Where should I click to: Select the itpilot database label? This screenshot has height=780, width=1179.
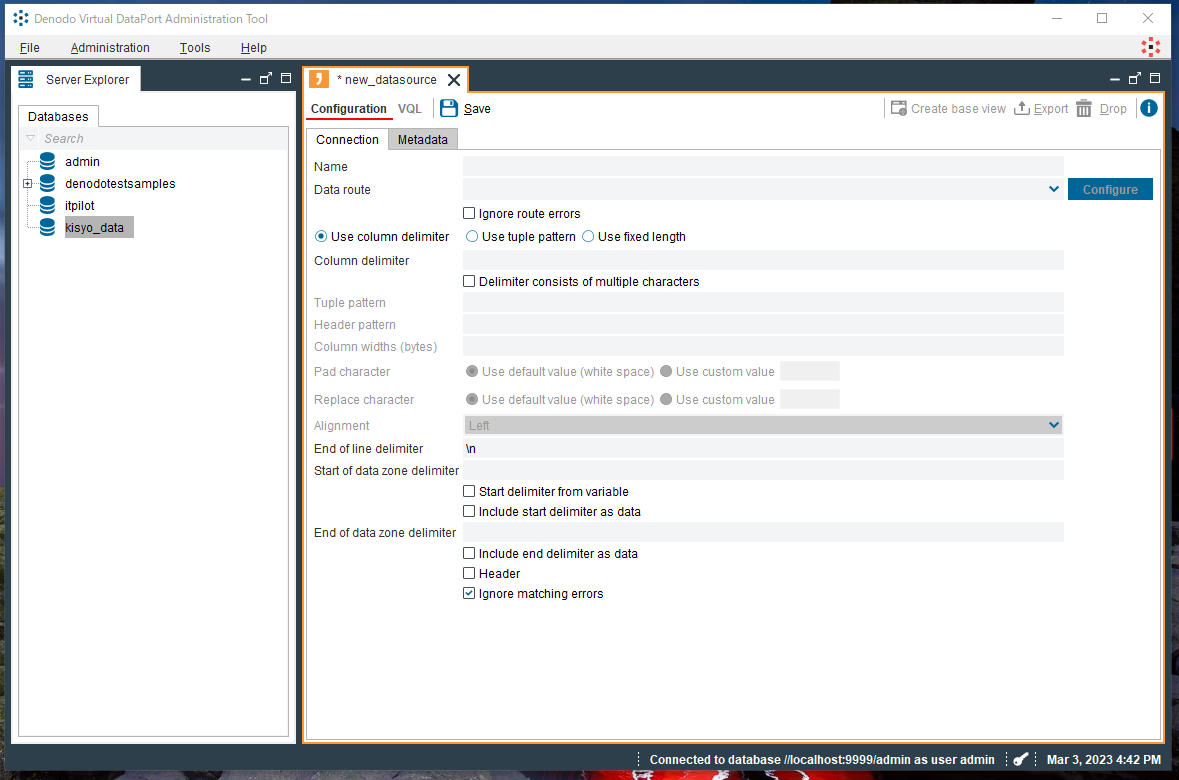[x=80, y=205]
